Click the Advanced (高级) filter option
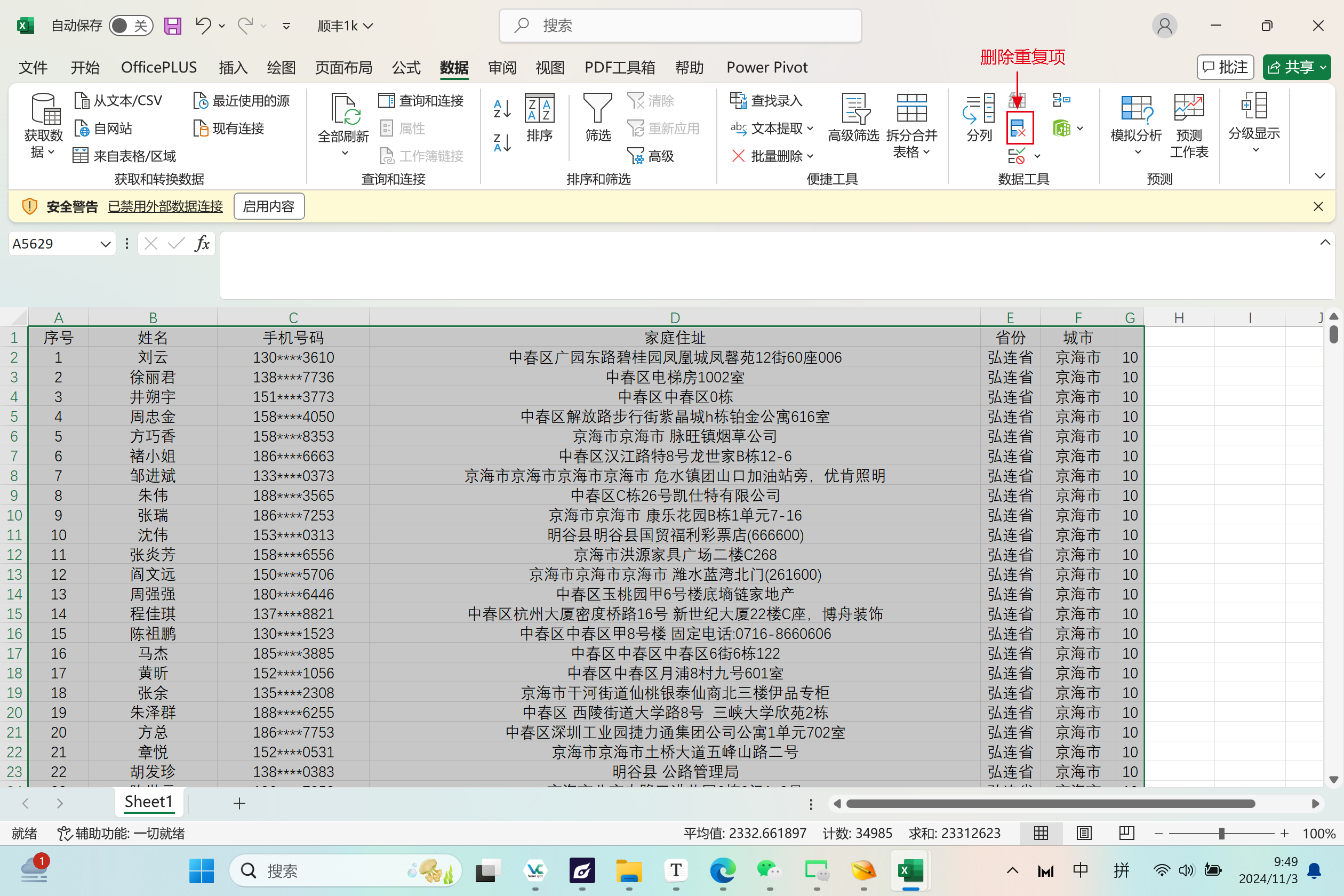The width and height of the screenshot is (1344, 896). pos(650,155)
